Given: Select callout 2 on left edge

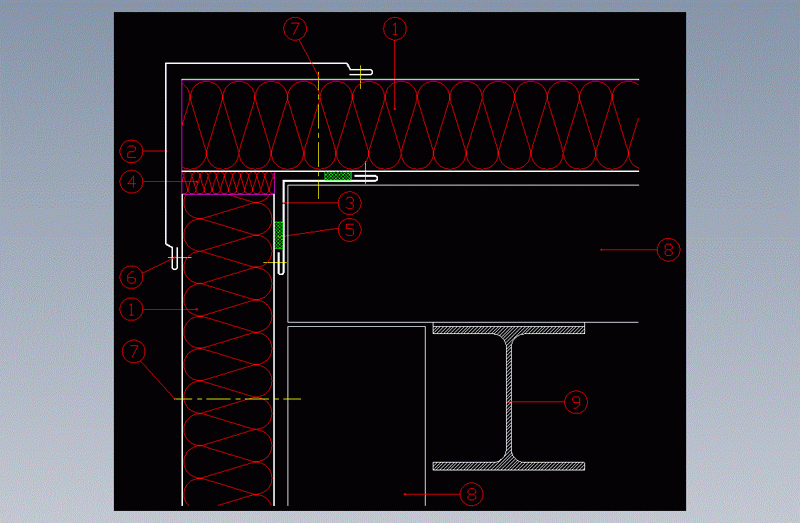Looking at the screenshot, I should click(x=131, y=152).
